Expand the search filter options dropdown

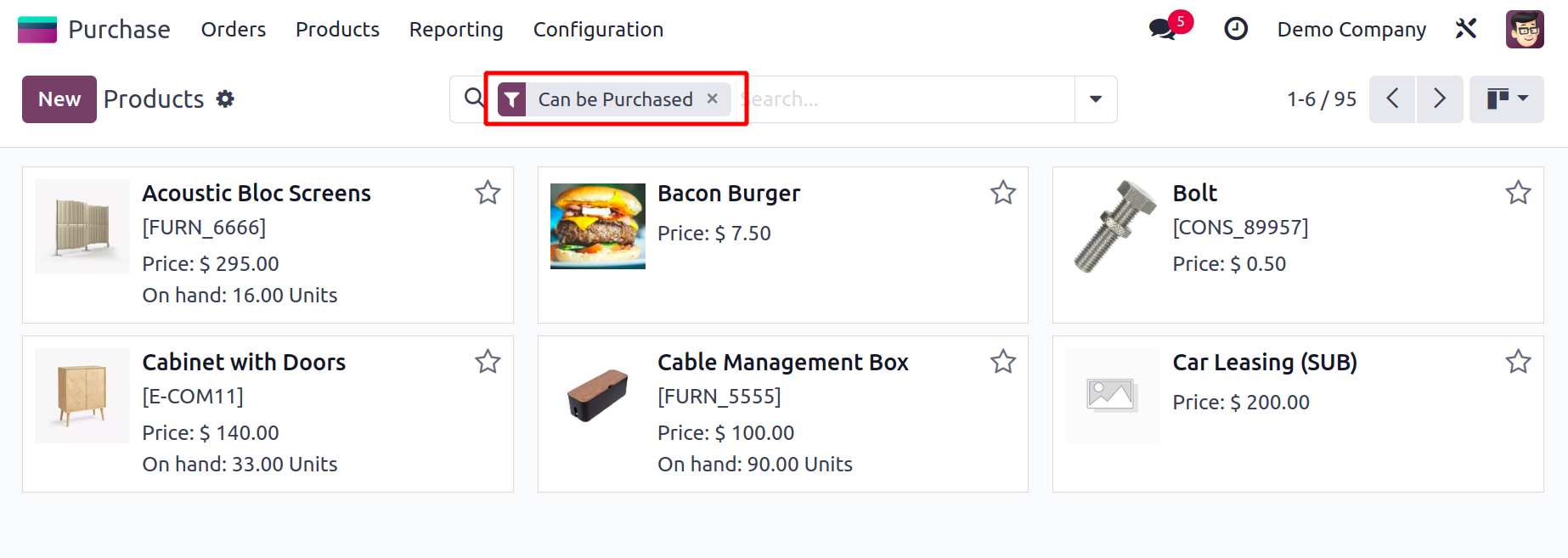coord(1096,99)
